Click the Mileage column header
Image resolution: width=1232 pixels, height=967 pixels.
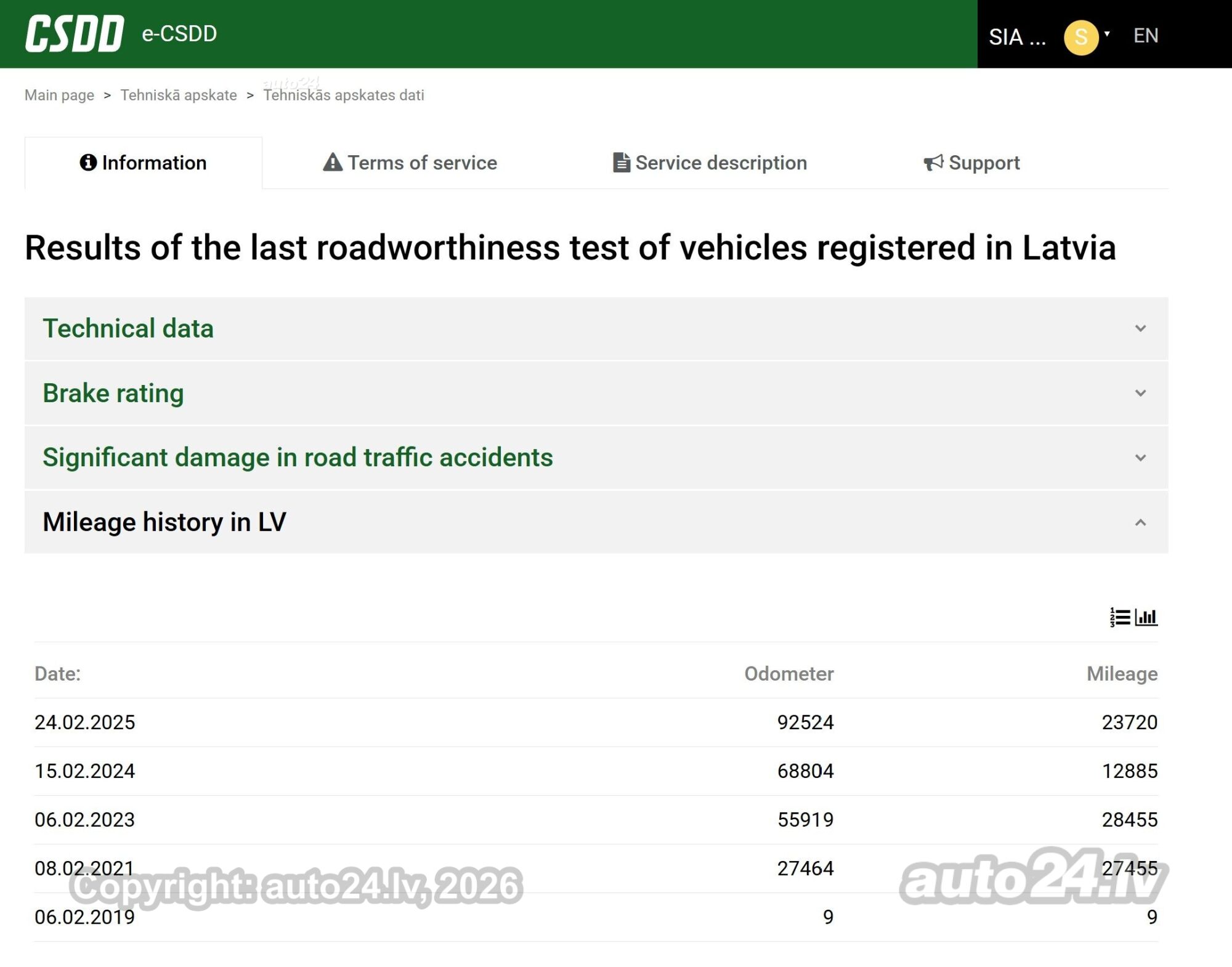(1122, 674)
